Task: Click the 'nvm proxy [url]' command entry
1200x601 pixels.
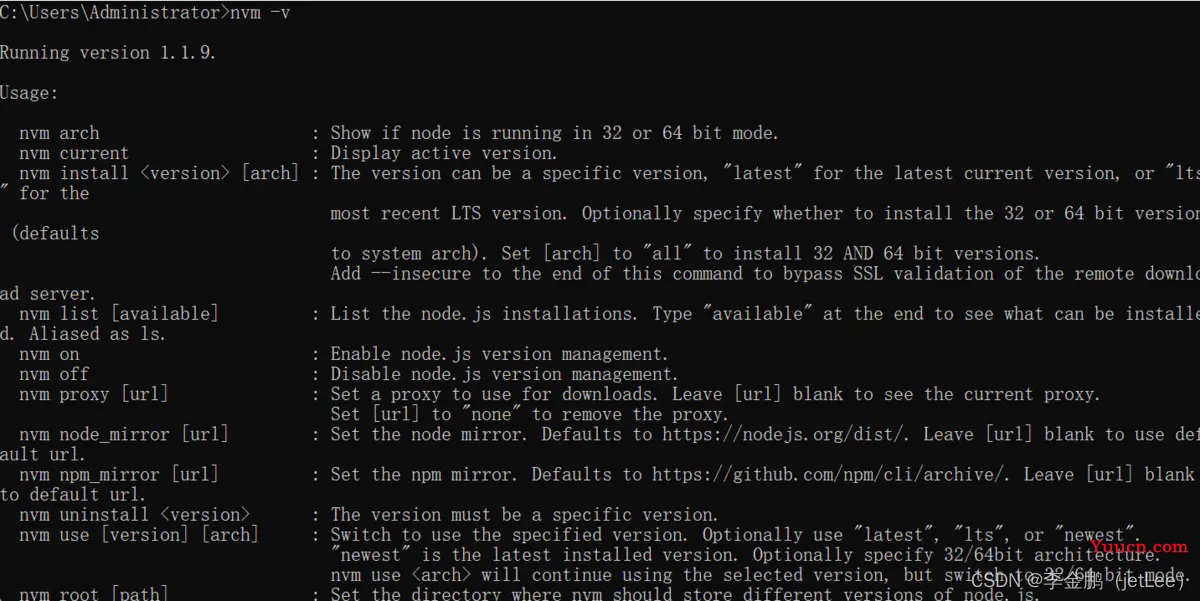Action: [x=94, y=394]
